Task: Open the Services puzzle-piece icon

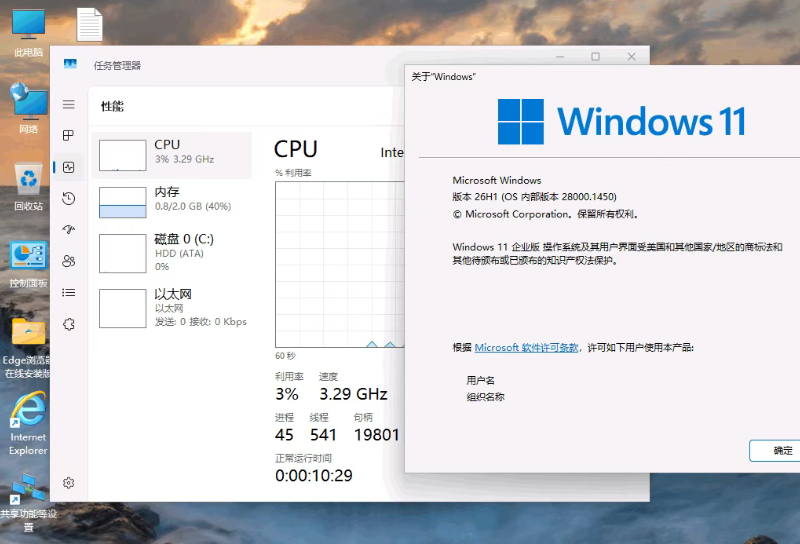Action: (x=69, y=323)
